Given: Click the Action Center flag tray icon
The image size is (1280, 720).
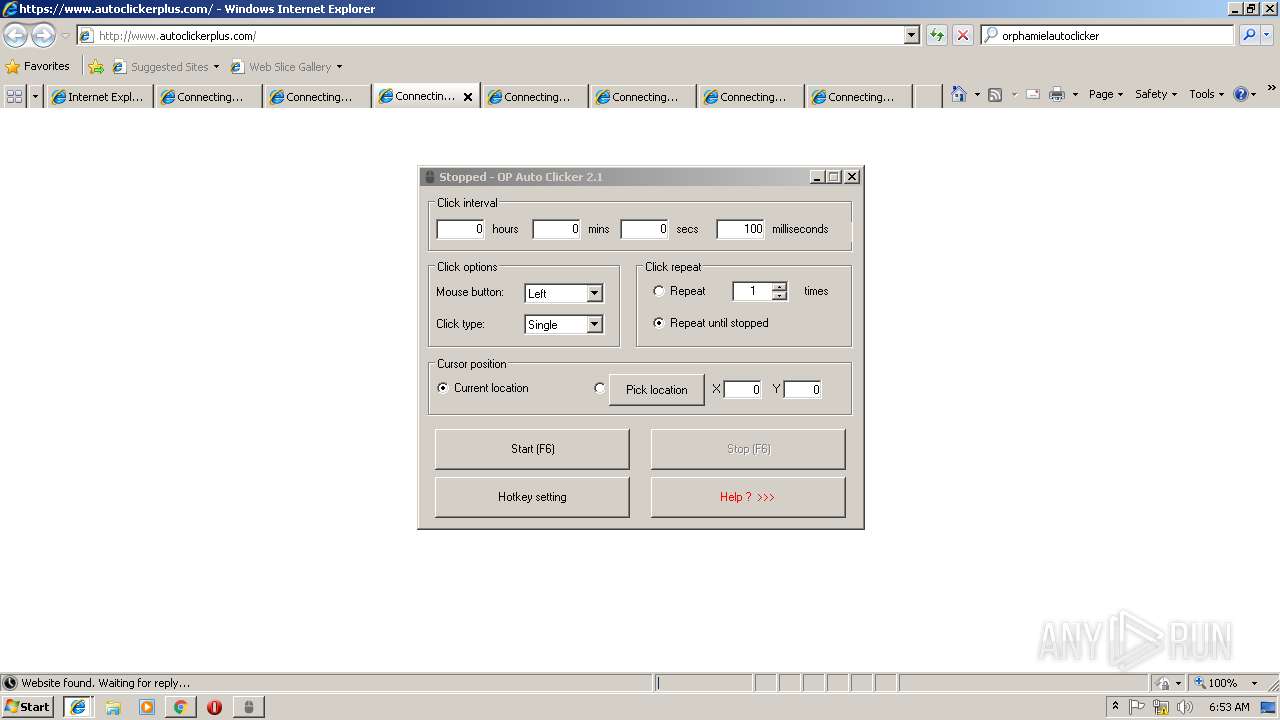Looking at the screenshot, I should click(1137, 707).
